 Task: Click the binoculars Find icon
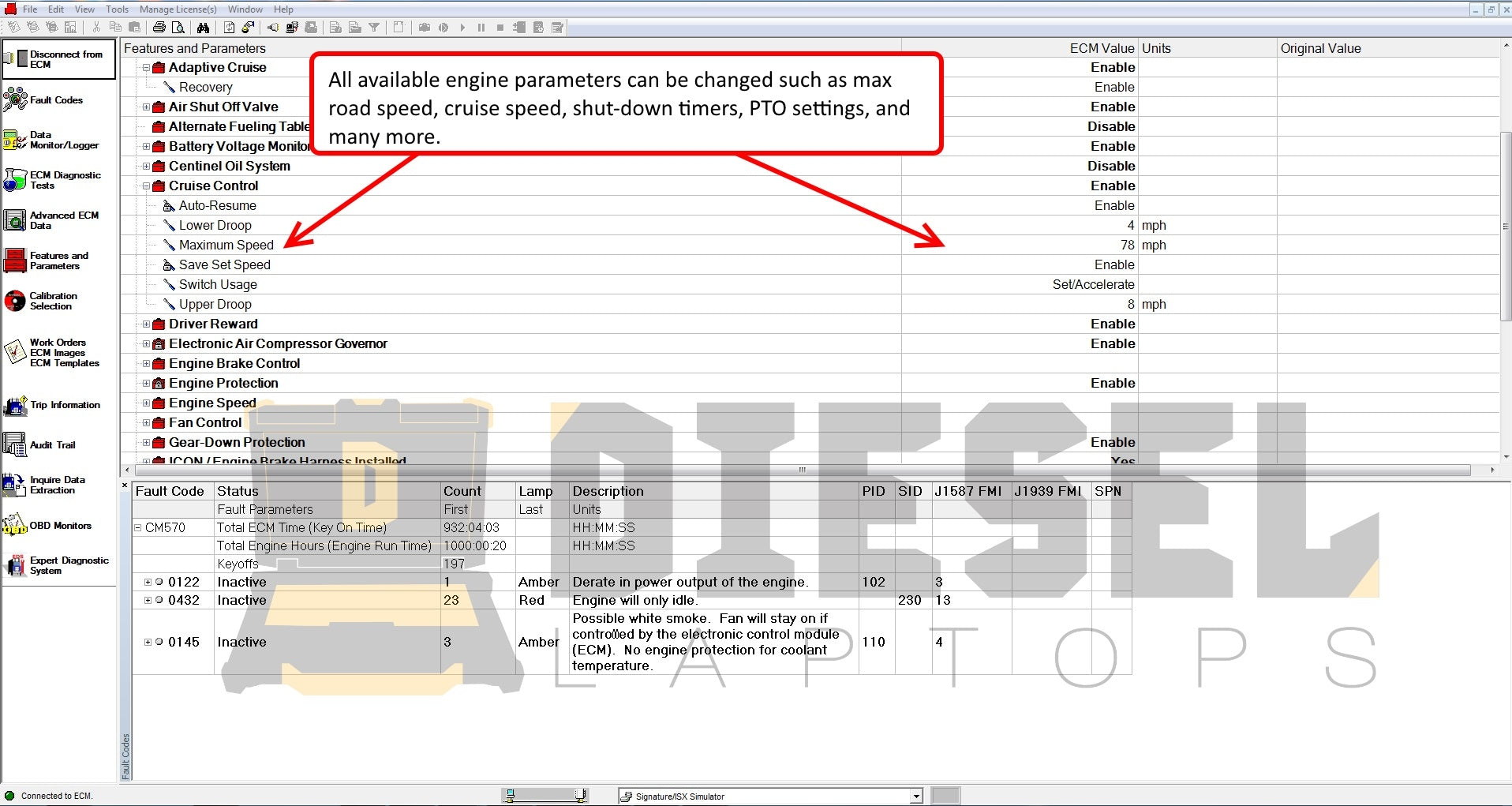(x=203, y=28)
